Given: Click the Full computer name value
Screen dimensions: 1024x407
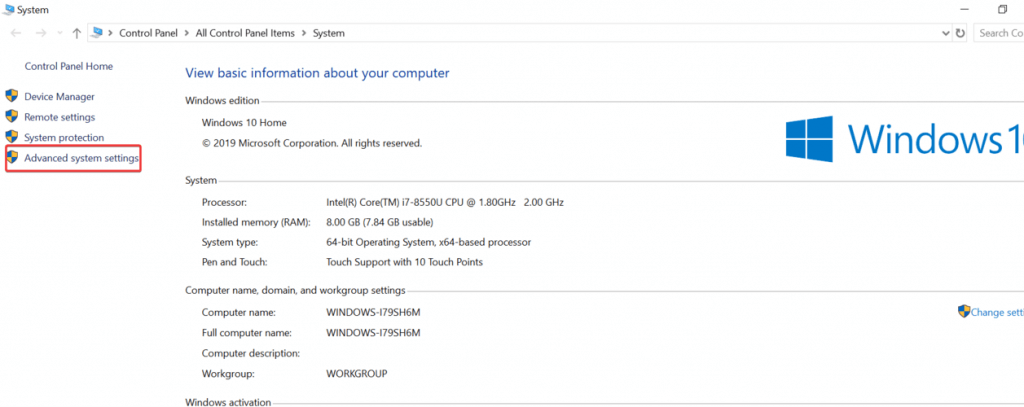Looking at the screenshot, I should click(x=373, y=333).
